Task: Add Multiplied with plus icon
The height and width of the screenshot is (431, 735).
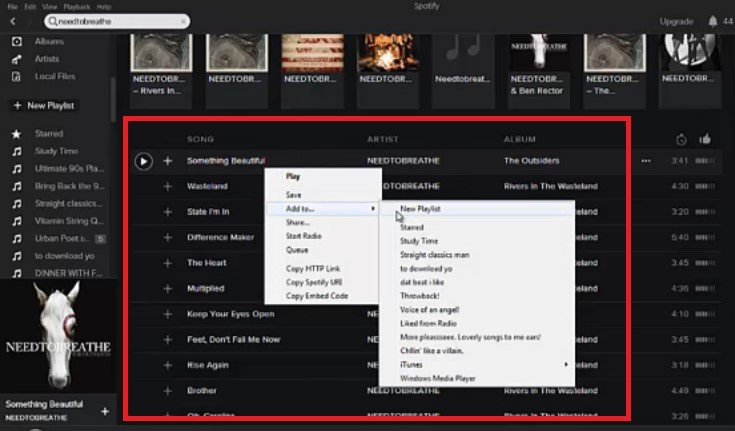Action: pyautogui.click(x=167, y=289)
